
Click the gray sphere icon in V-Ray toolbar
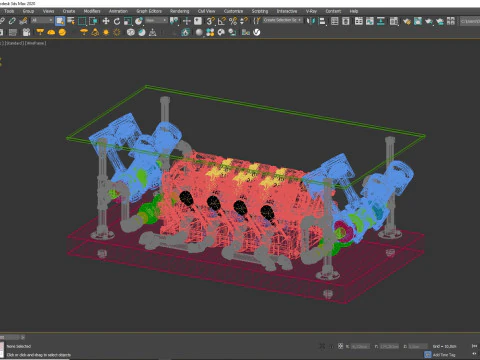[x=199, y=32]
